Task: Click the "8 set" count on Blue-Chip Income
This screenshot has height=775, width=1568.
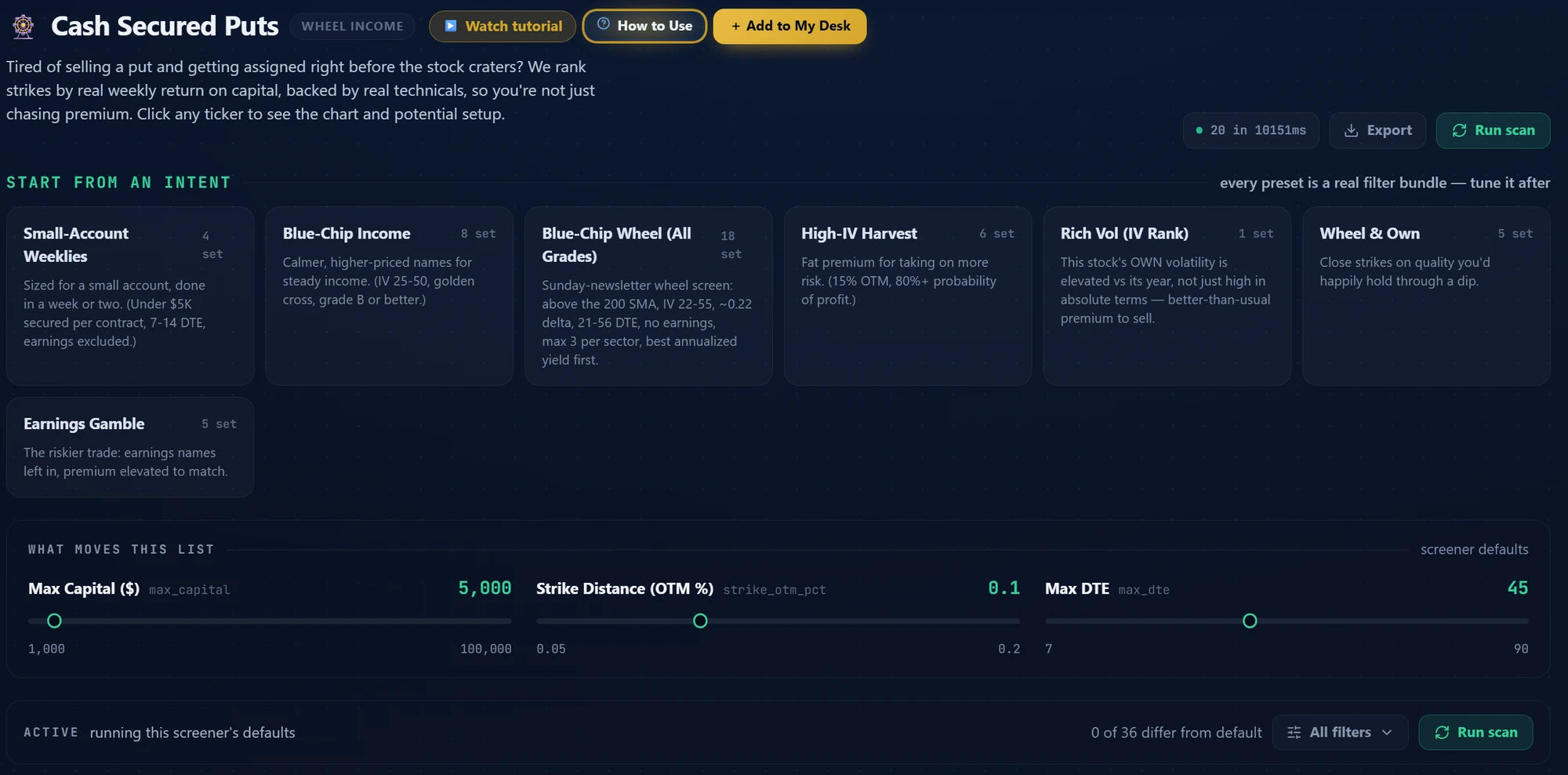Action: pyautogui.click(x=478, y=234)
